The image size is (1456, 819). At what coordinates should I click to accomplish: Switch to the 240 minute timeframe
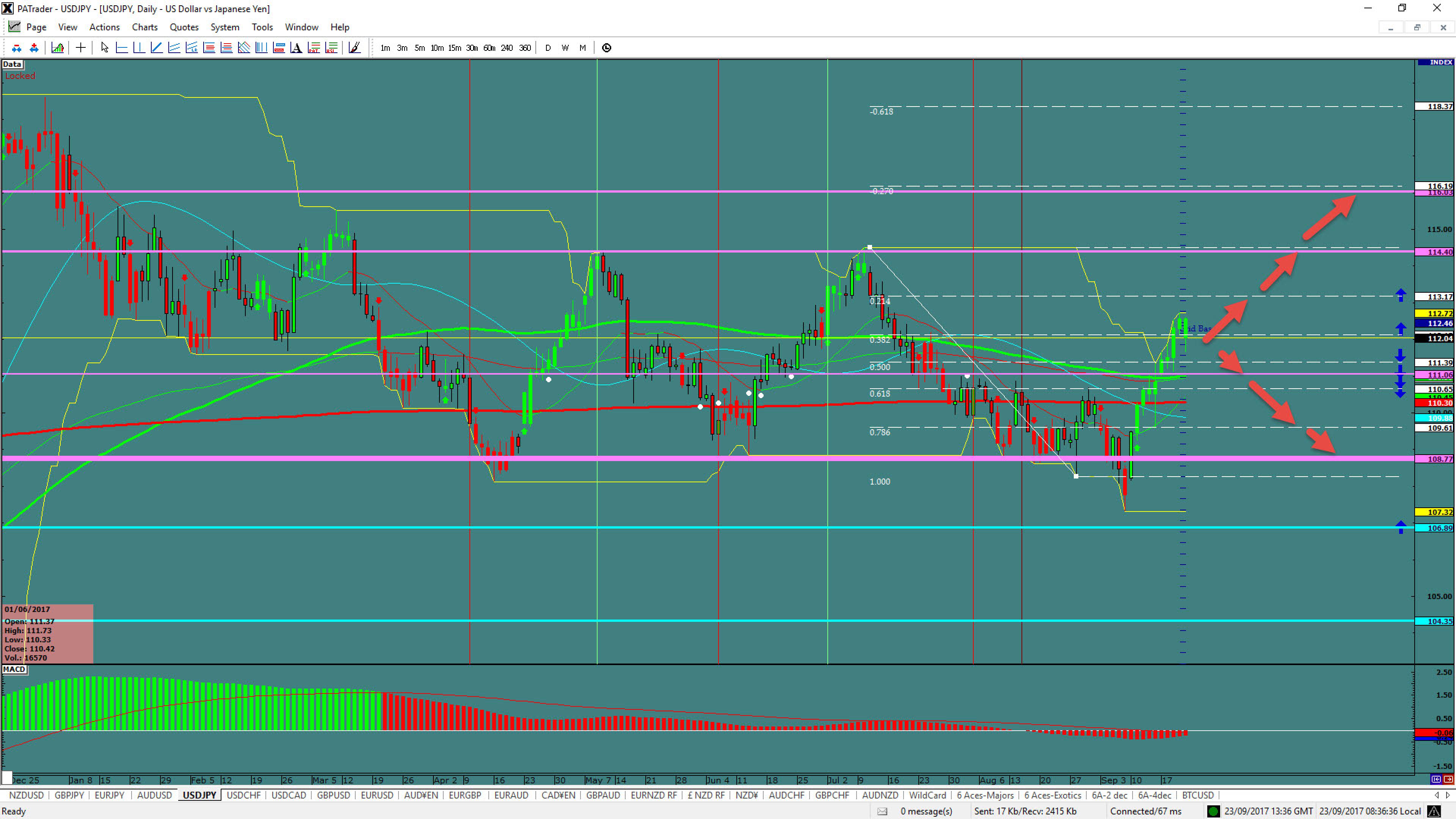tap(507, 48)
